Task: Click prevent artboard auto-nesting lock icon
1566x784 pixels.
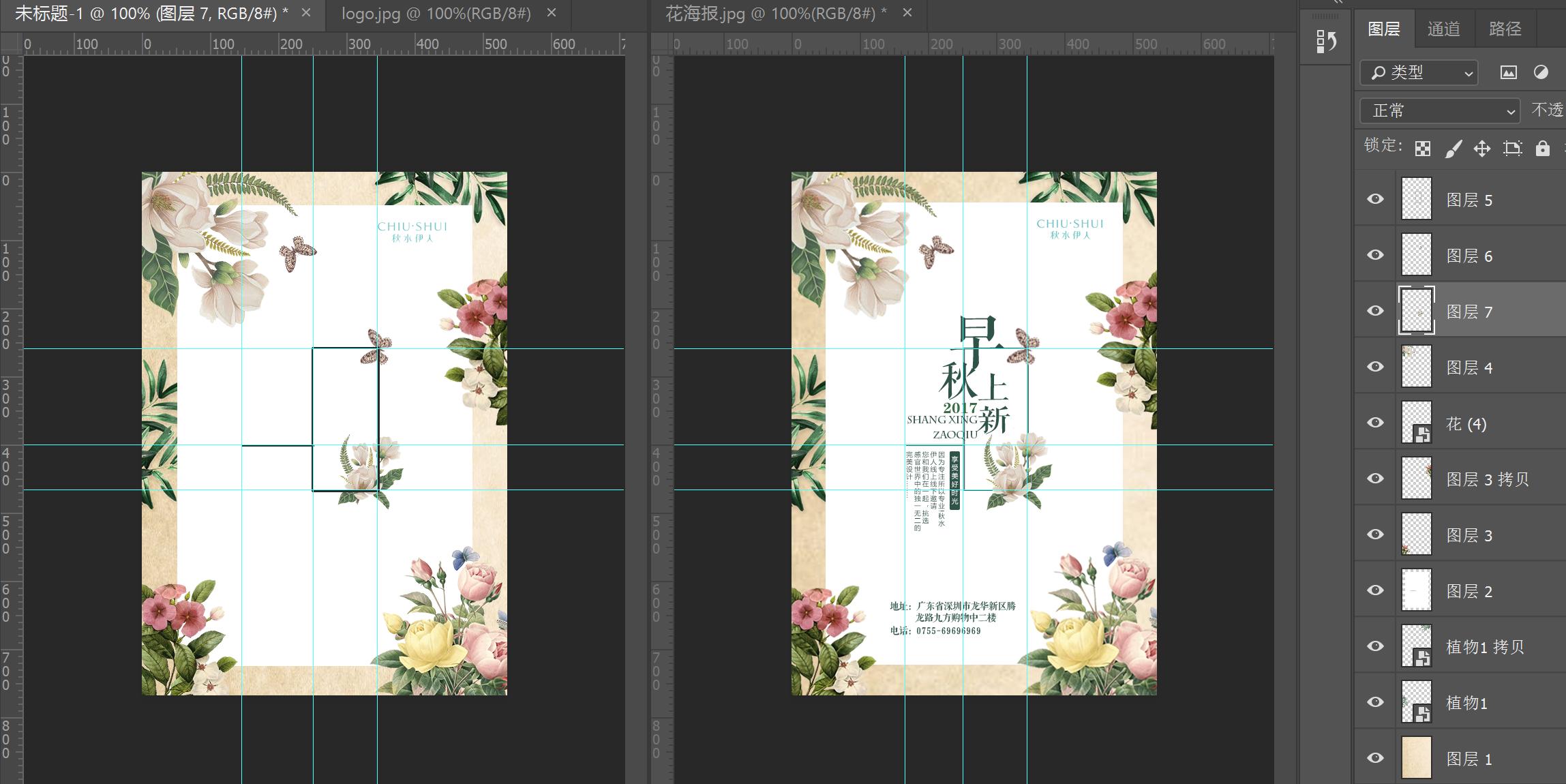Action: pos(1512,149)
